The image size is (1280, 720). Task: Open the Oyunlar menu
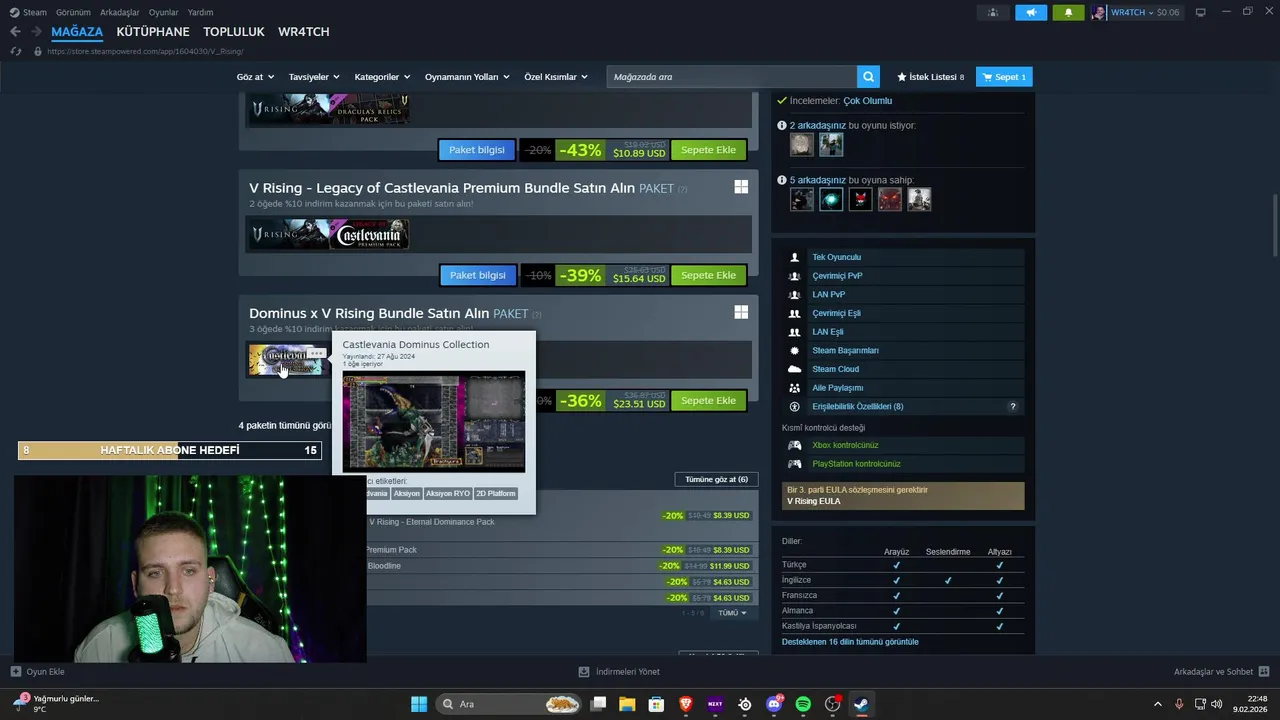(x=164, y=12)
